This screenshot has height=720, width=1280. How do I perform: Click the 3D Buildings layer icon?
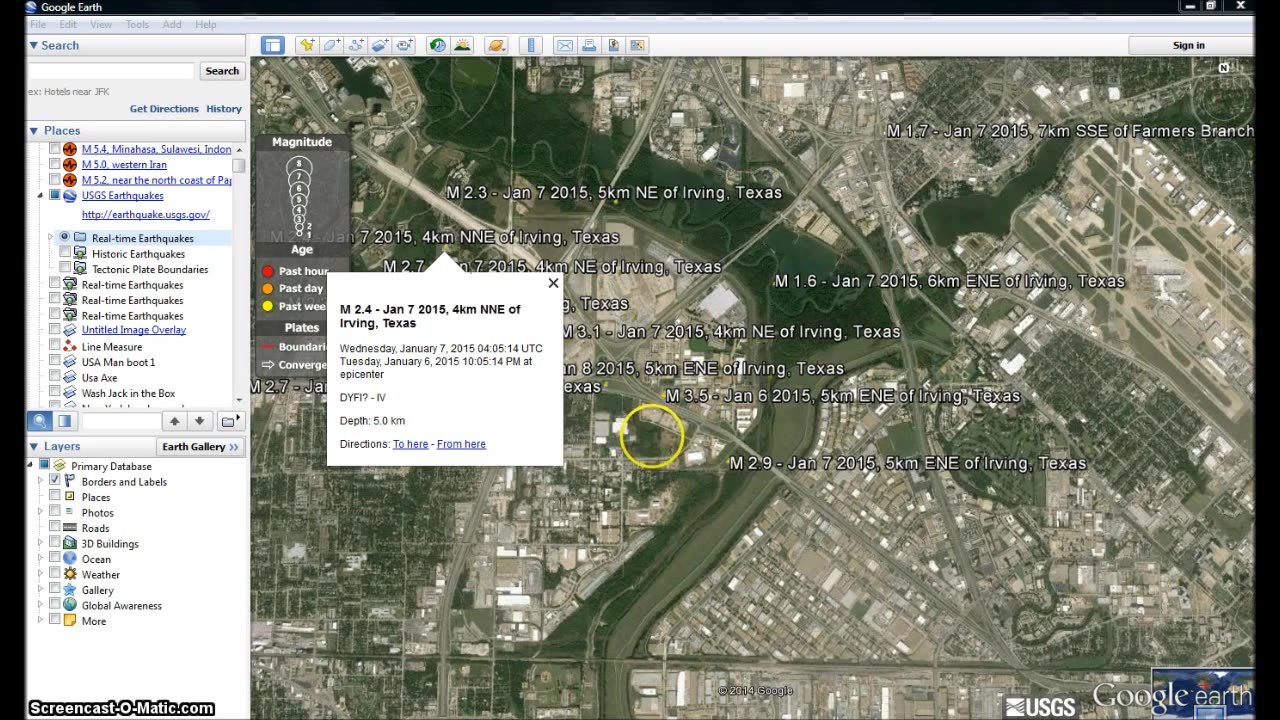70,543
